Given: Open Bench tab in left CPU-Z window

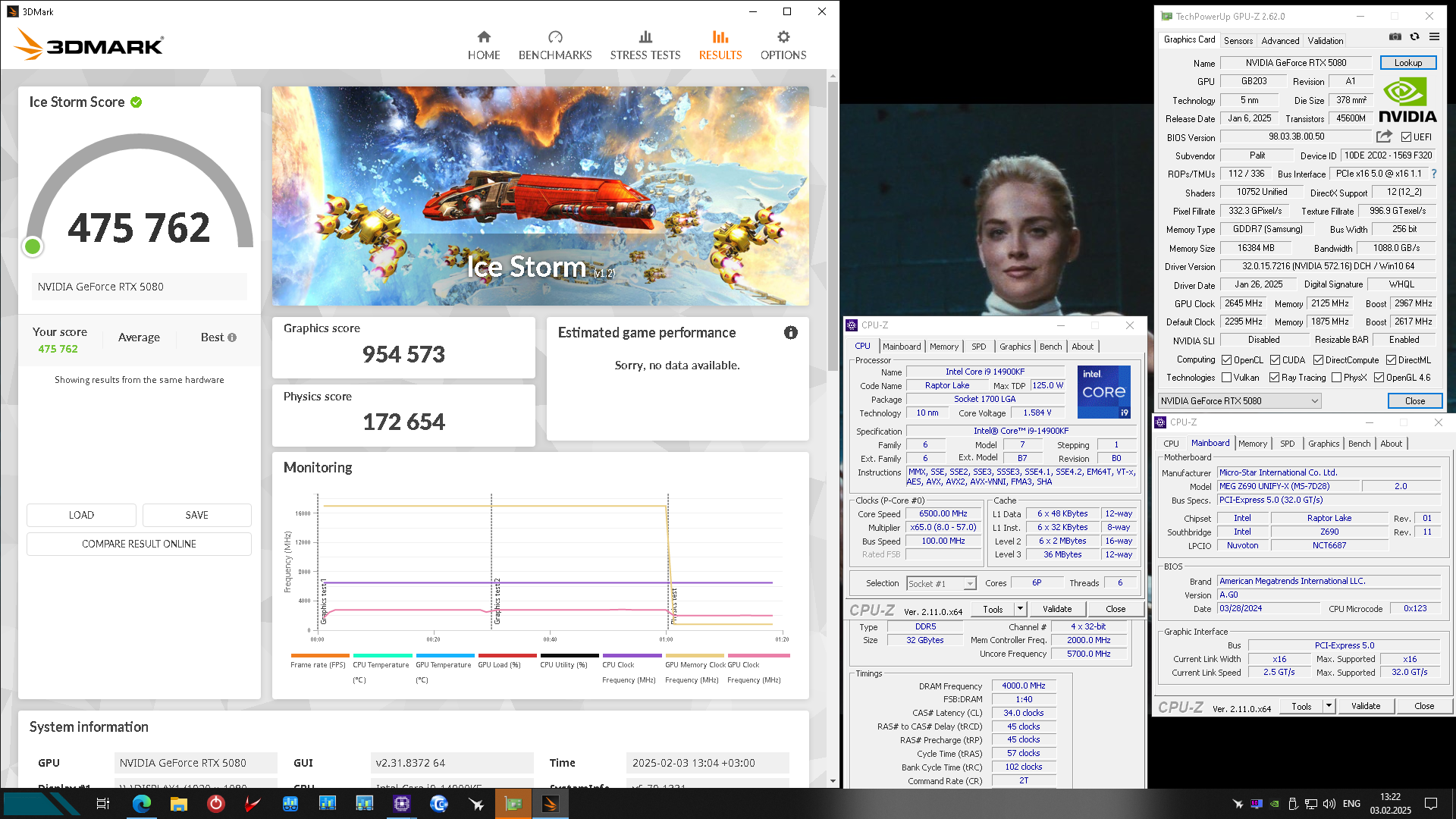Looking at the screenshot, I should click(x=1050, y=347).
